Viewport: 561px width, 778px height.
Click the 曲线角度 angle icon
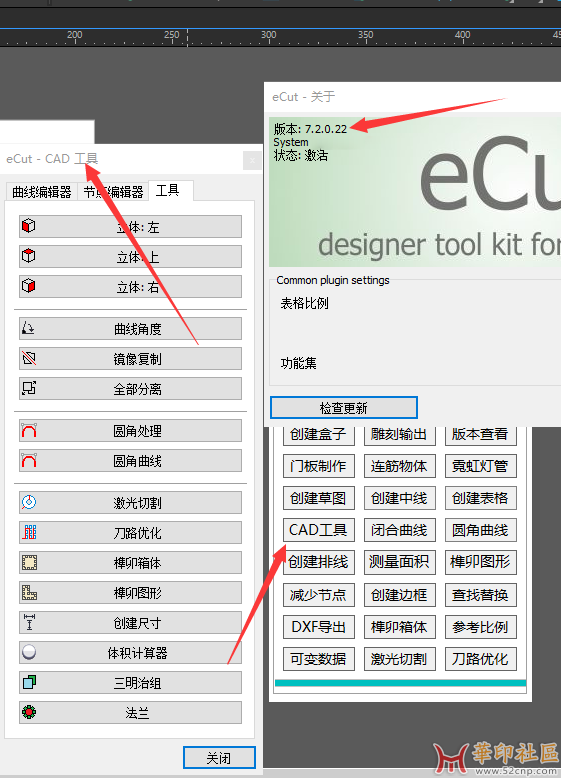(x=29, y=328)
